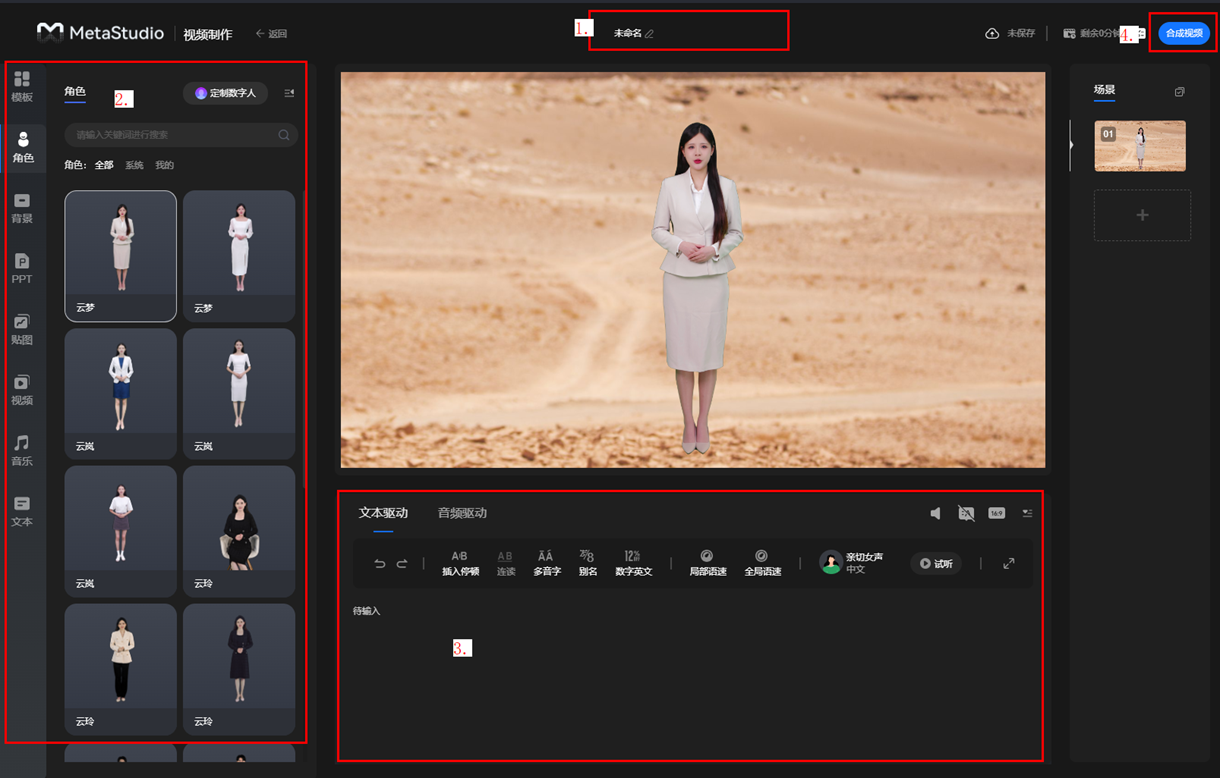
Task: Click the 连读 tool
Action: (x=505, y=563)
